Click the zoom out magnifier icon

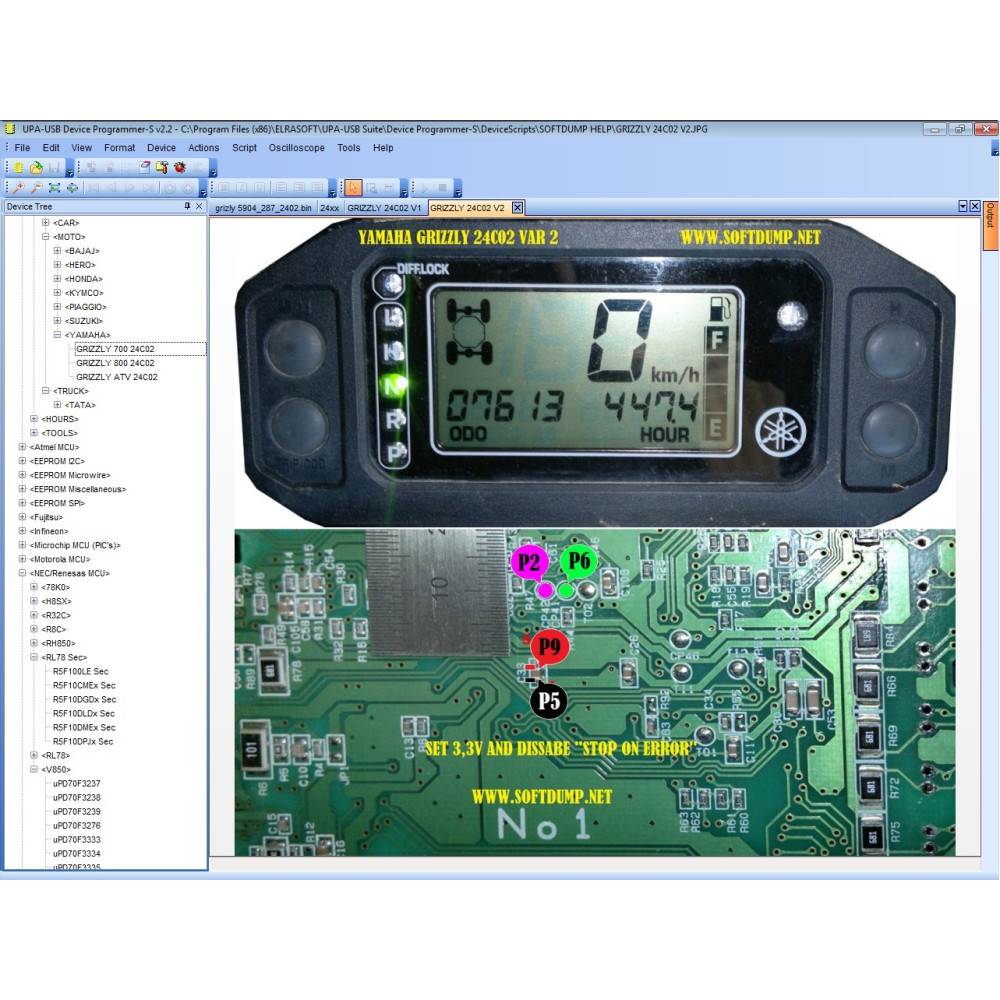[x=36, y=188]
